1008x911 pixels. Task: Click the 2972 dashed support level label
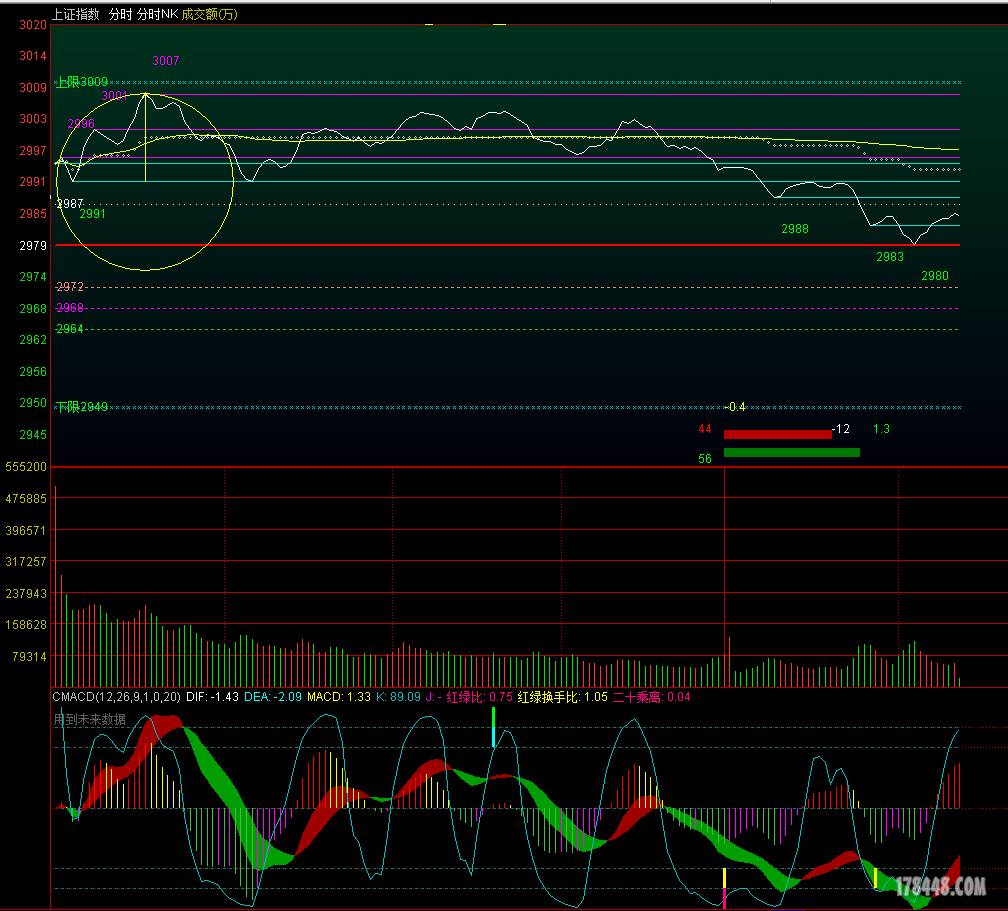(x=70, y=287)
